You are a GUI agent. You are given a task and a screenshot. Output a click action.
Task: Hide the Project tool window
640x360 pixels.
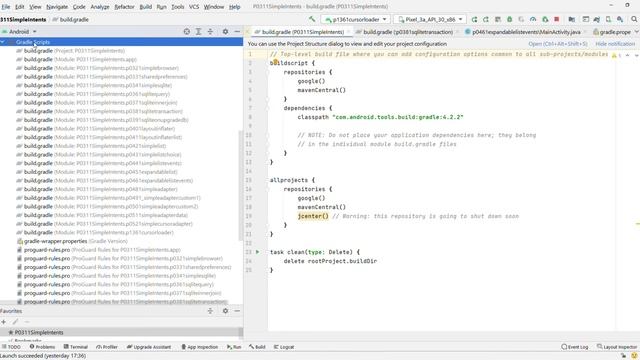pos(237,31)
